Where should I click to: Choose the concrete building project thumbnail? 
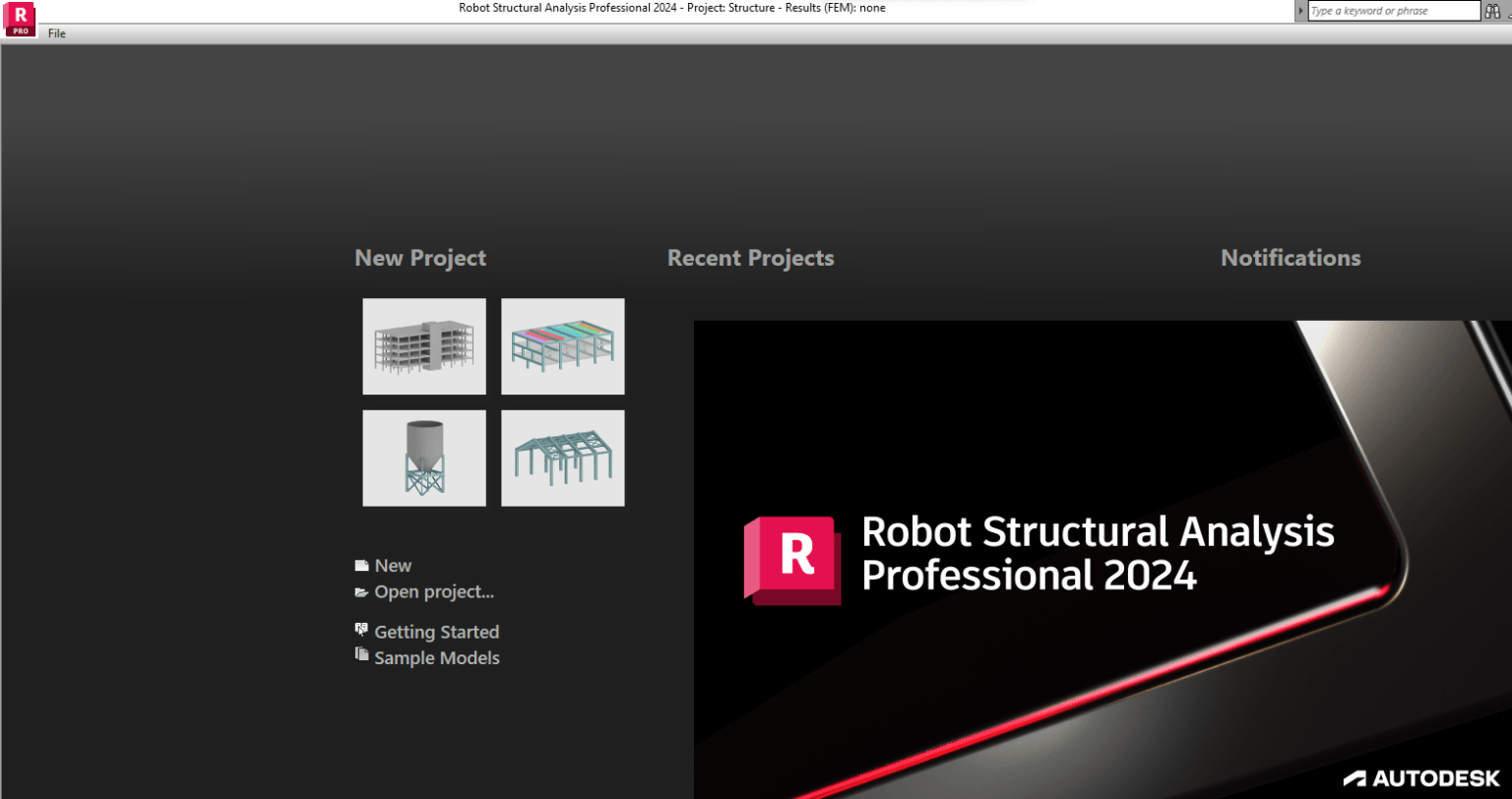point(424,346)
